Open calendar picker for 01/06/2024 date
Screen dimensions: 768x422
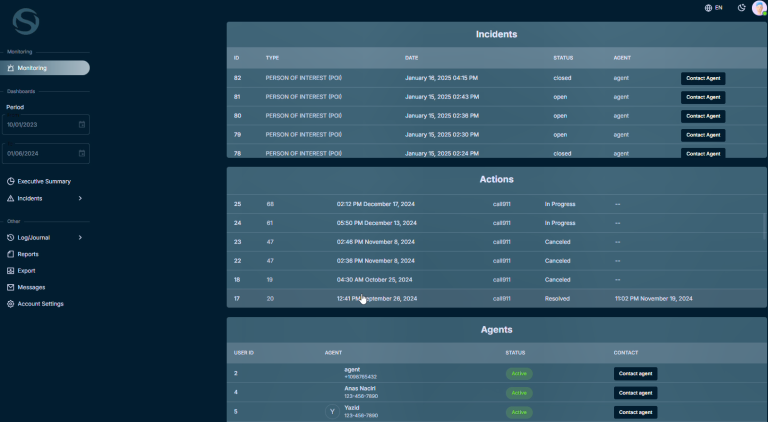tap(82, 154)
